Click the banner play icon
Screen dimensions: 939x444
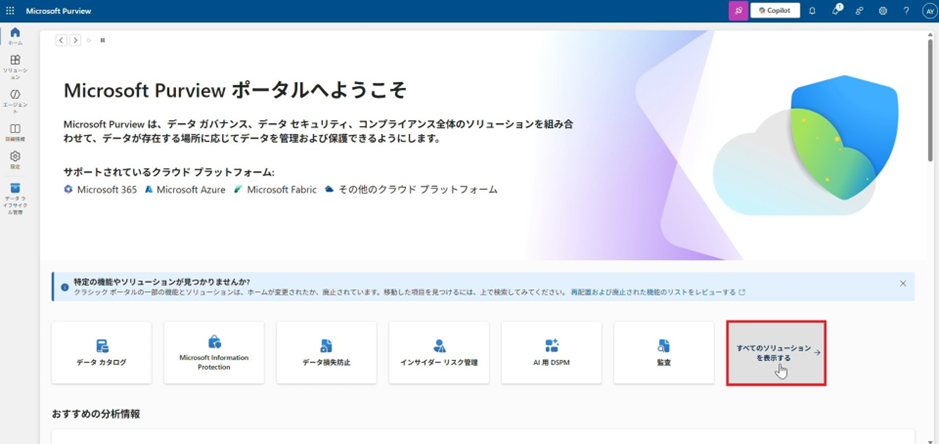point(89,40)
